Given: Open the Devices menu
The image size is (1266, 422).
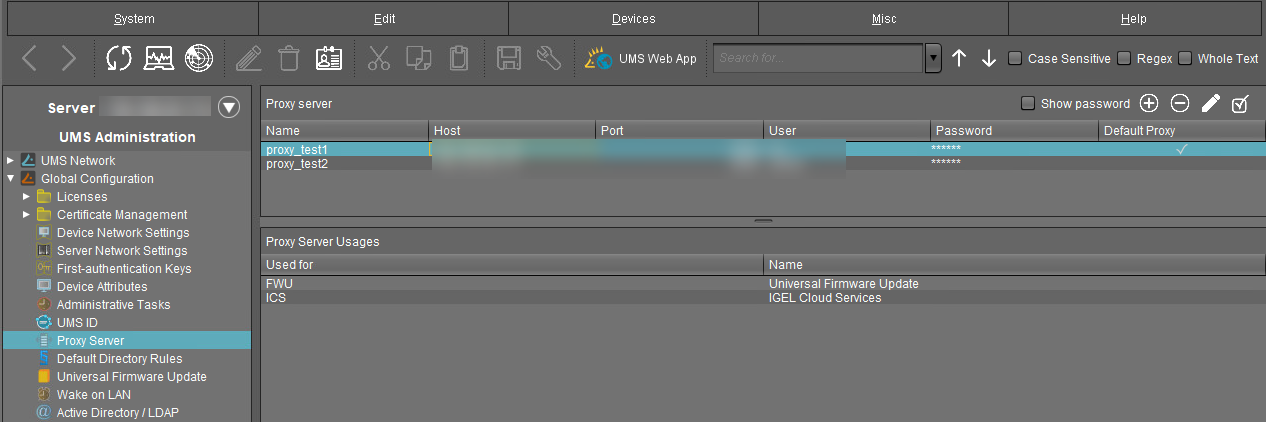Looking at the screenshot, I should (633, 19).
